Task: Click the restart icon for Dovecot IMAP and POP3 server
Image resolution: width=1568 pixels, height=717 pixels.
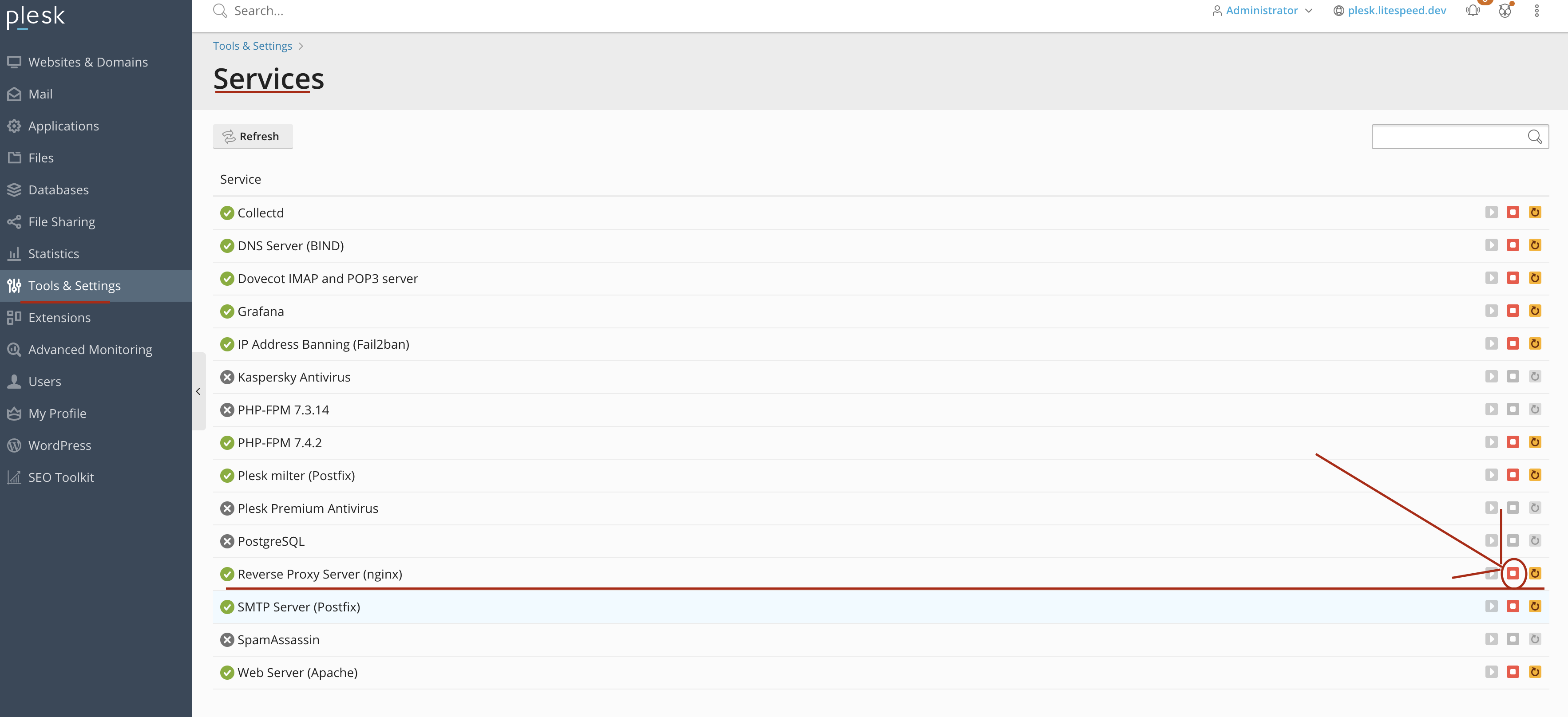Action: pyautogui.click(x=1535, y=278)
